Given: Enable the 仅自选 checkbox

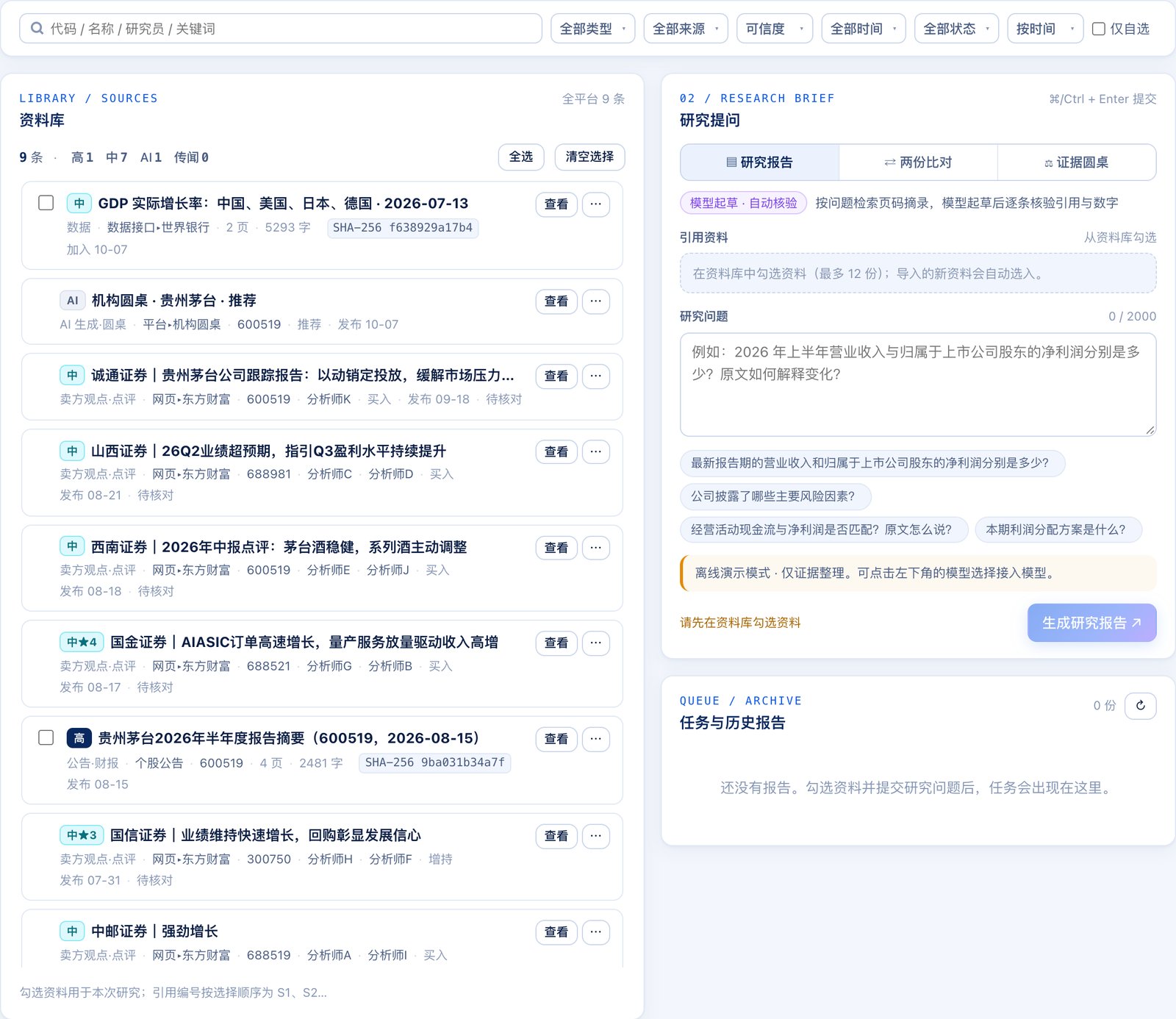Looking at the screenshot, I should click(1099, 29).
